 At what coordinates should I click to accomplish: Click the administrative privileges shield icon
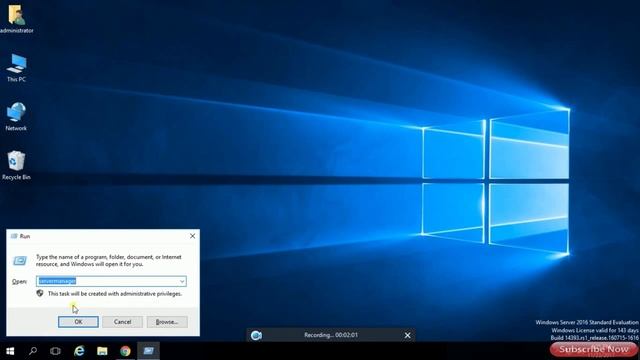40,293
